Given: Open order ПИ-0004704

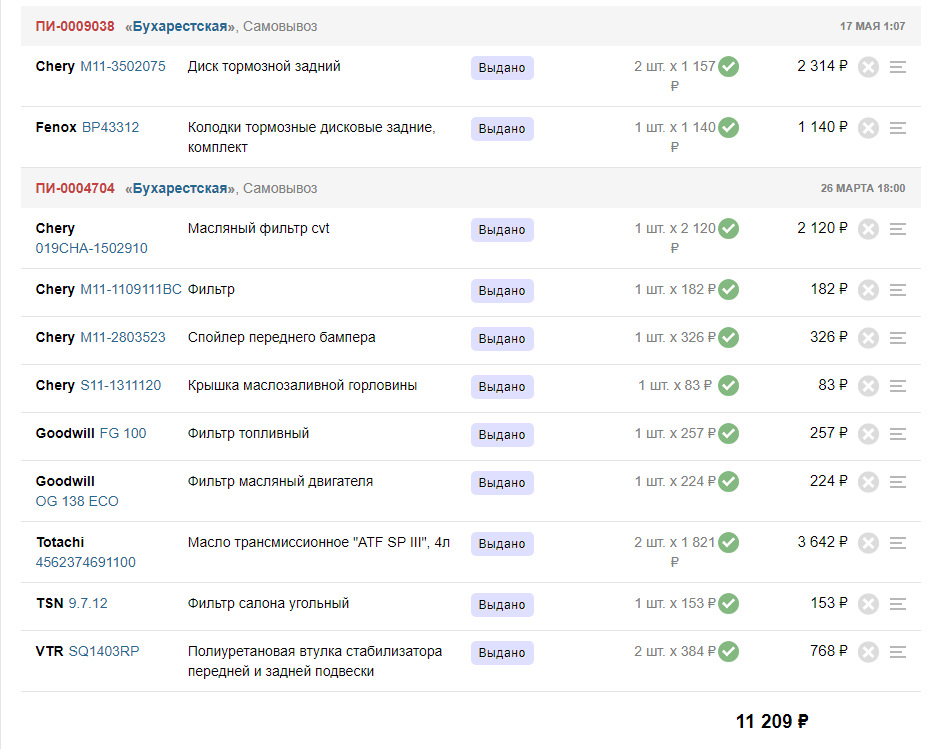Looking at the screenshot, I should [x=75, y=188].
